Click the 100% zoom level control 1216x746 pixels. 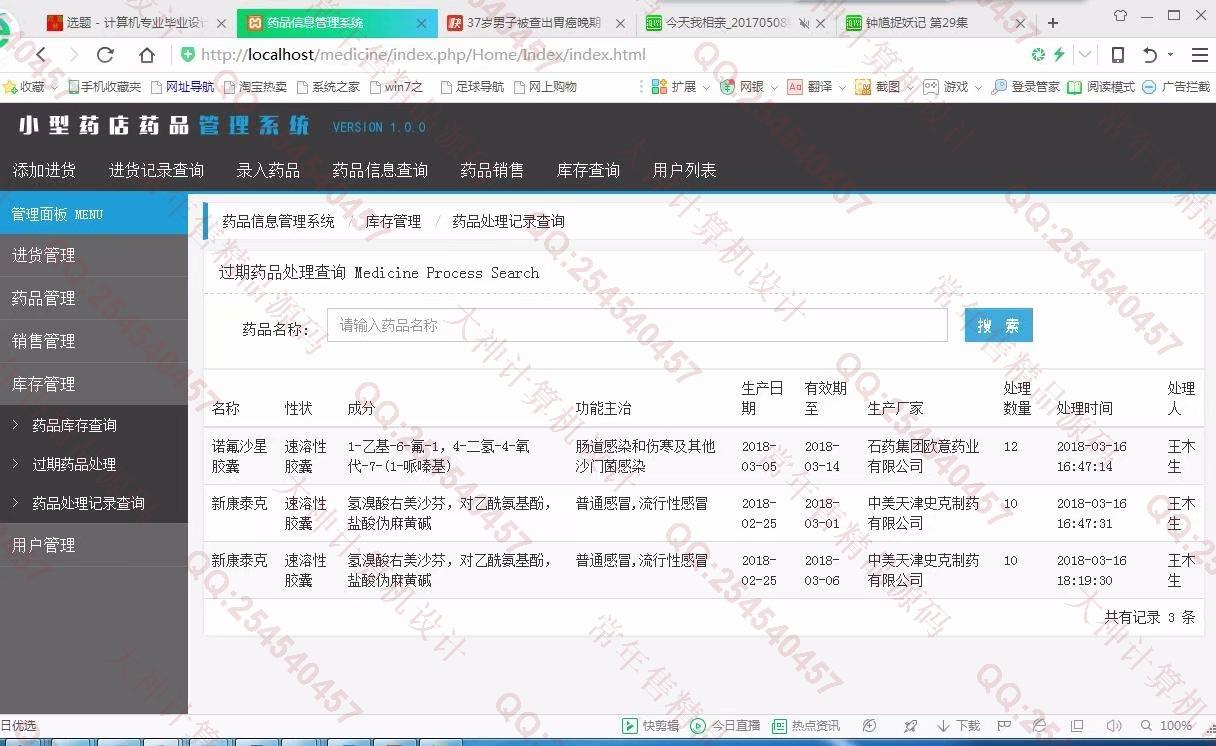coord(1175,726)
